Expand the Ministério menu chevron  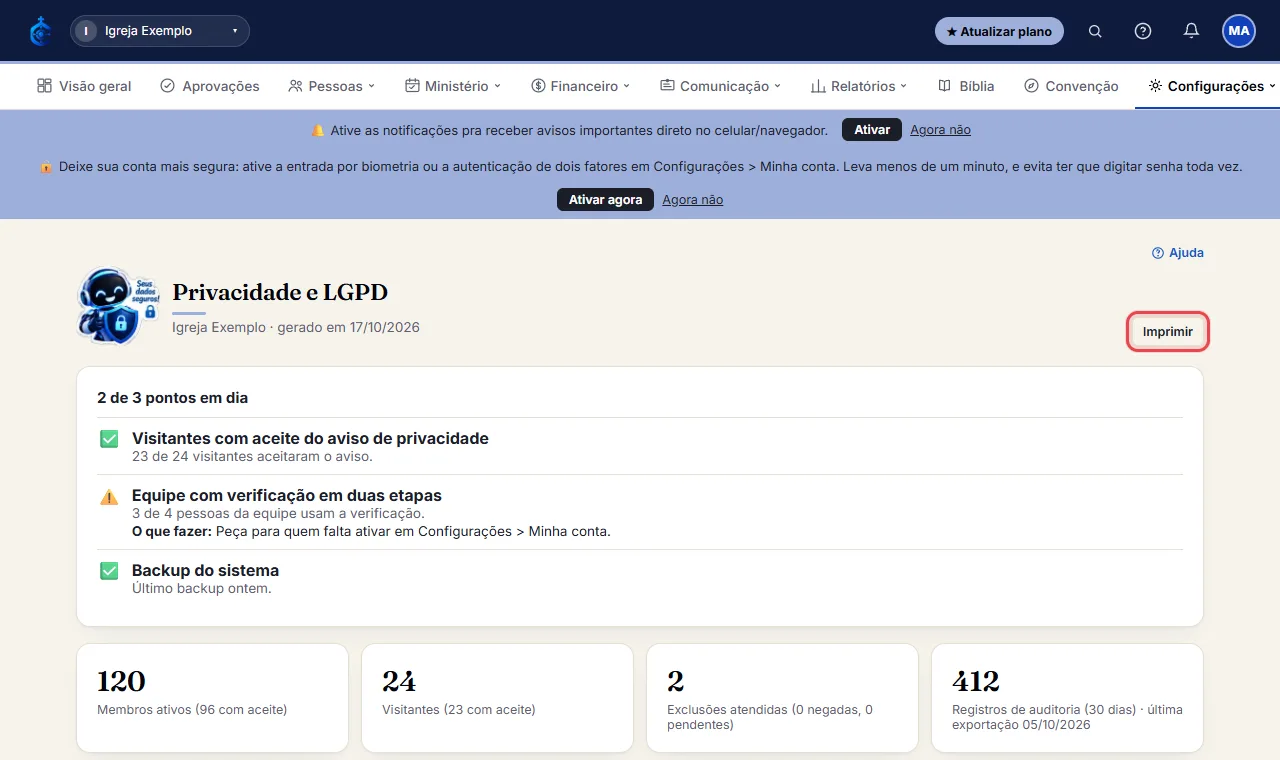coord(497,86)
